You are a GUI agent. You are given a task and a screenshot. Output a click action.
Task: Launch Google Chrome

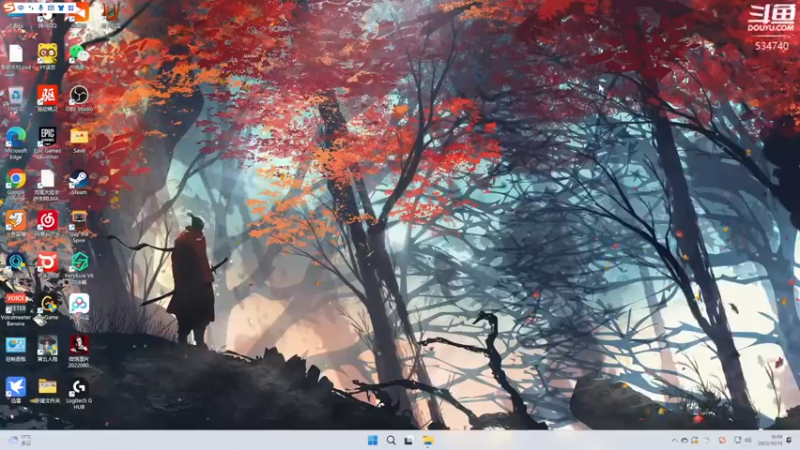pyautogui.click(x=16, y=179)
